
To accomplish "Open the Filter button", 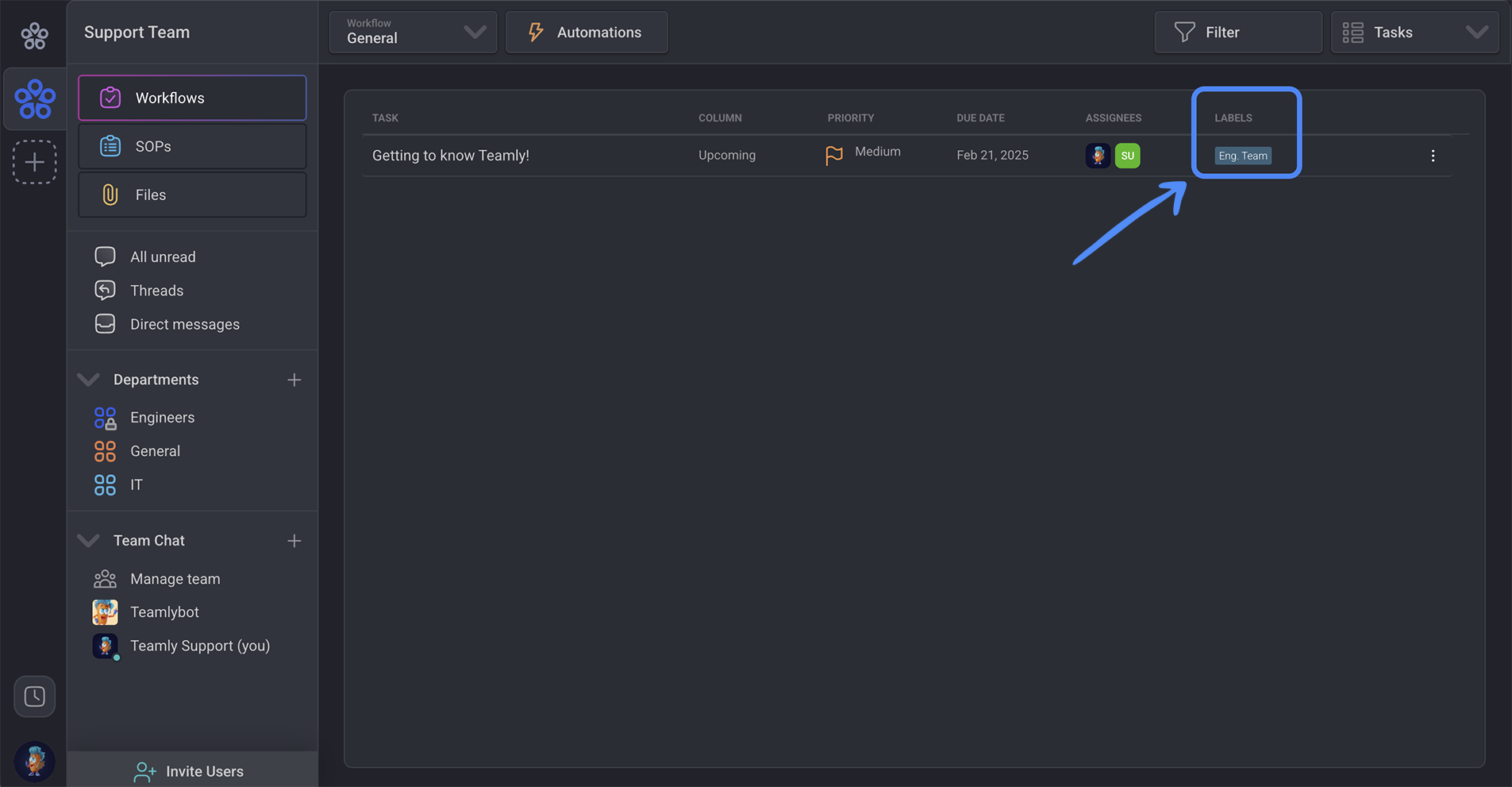I will point(1238,32).
